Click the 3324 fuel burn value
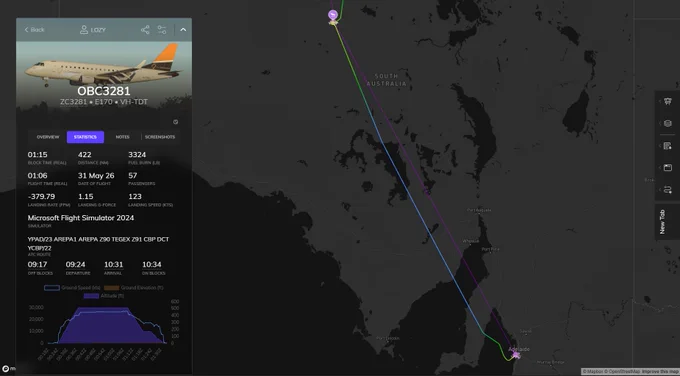The height and width of the screenshot is (376, 680). [x=137, y=155]
